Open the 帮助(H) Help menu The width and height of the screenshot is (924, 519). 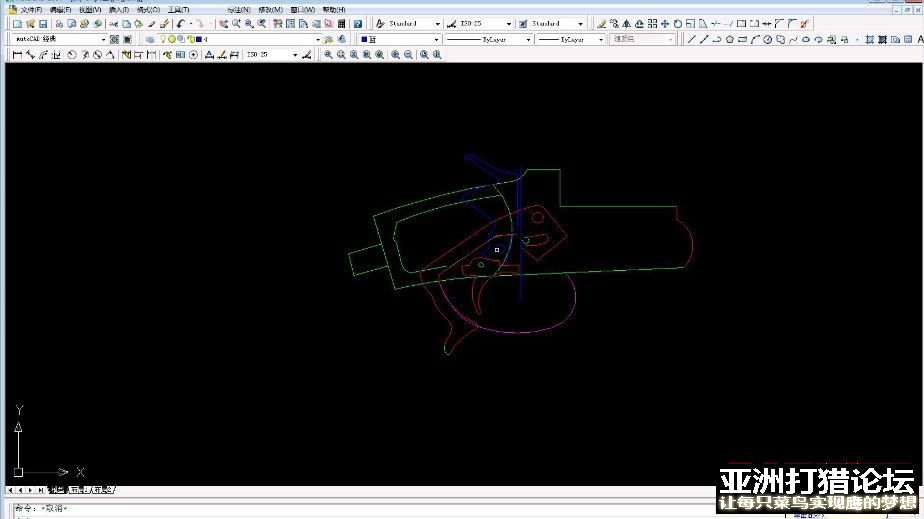click(334, 10)
